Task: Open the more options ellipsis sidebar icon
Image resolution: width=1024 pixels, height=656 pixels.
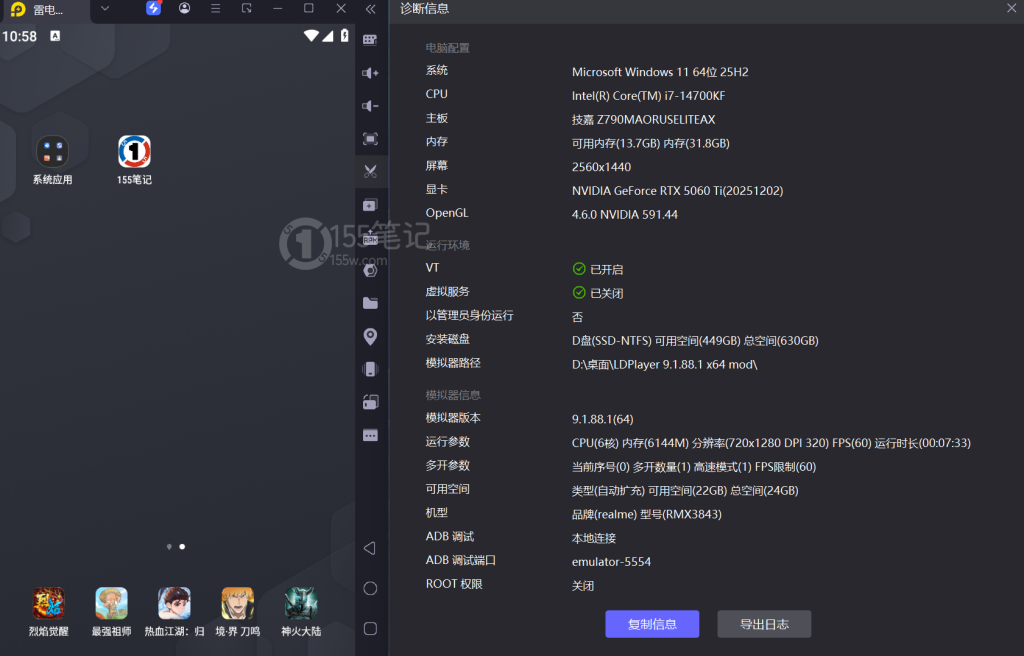Action: pos(370,435)
